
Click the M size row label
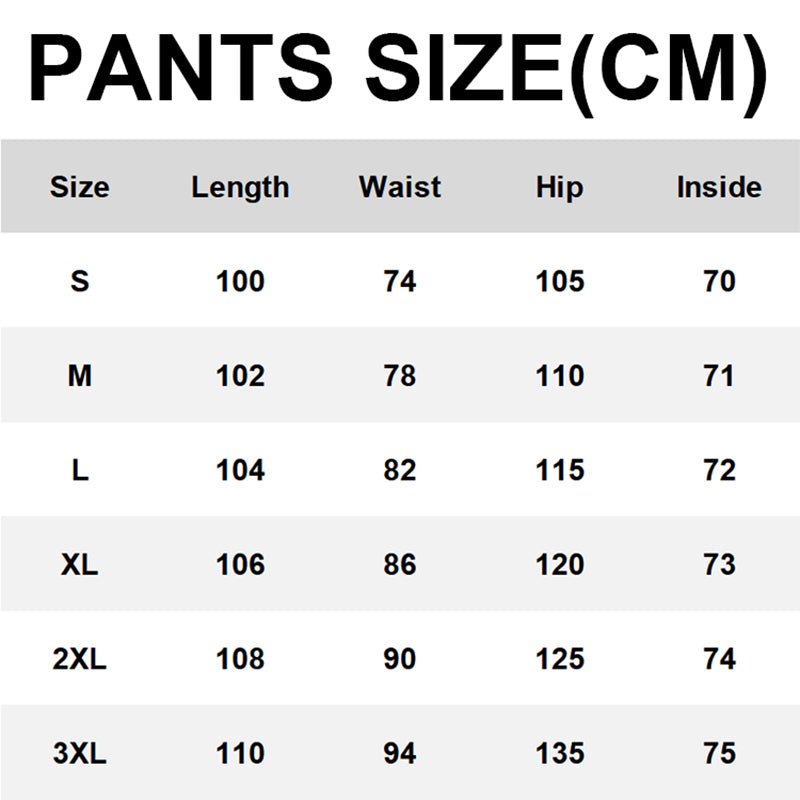pos(80,376)
